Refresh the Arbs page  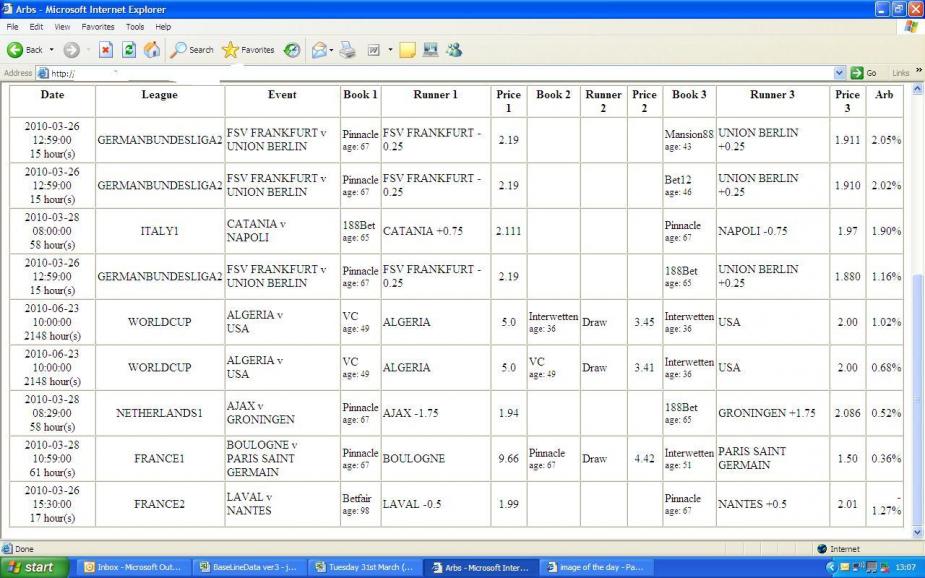tap(129, 50)
